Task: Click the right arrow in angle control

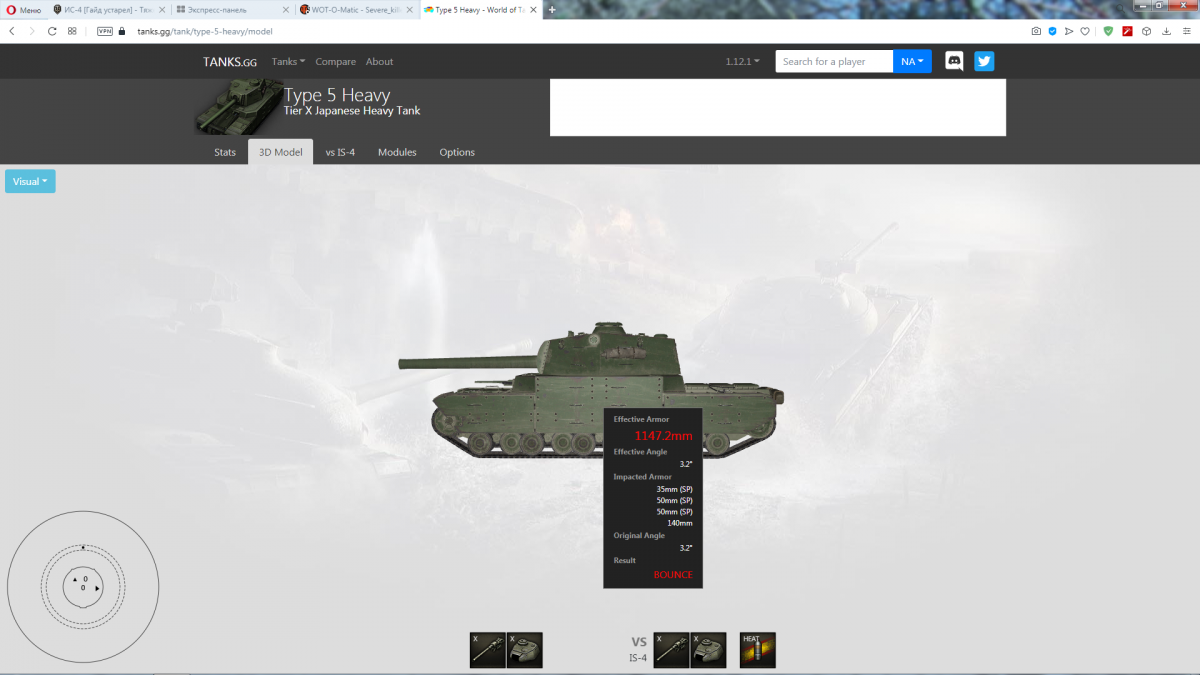Action: (x=97, y=588)
